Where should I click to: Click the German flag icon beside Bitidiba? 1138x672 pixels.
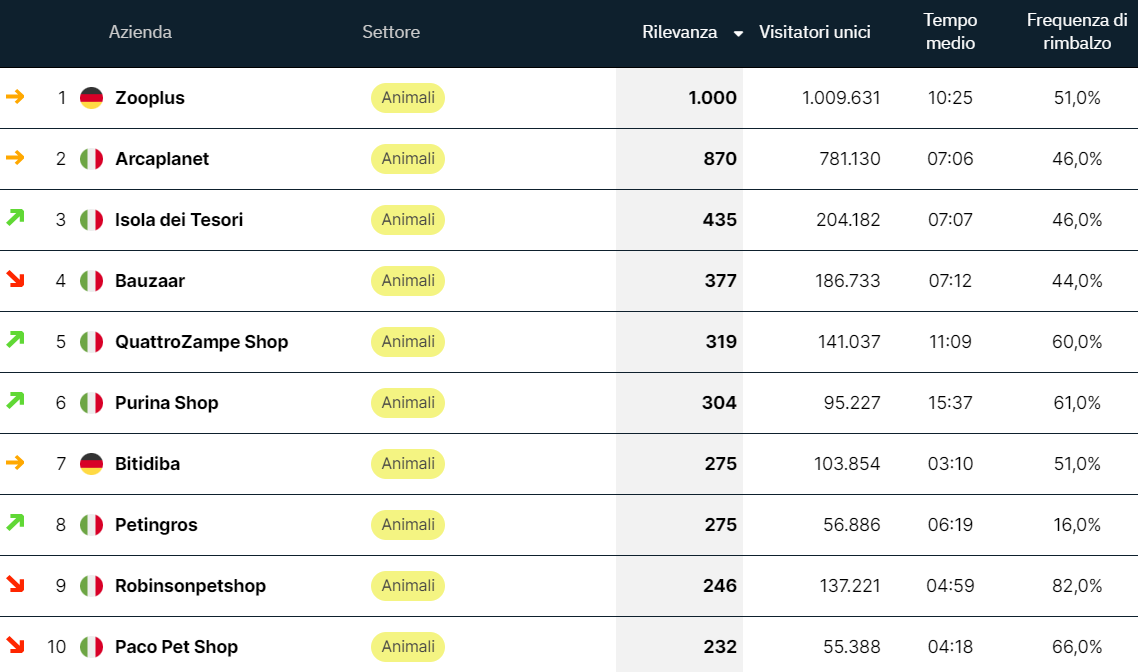[91, 464]
